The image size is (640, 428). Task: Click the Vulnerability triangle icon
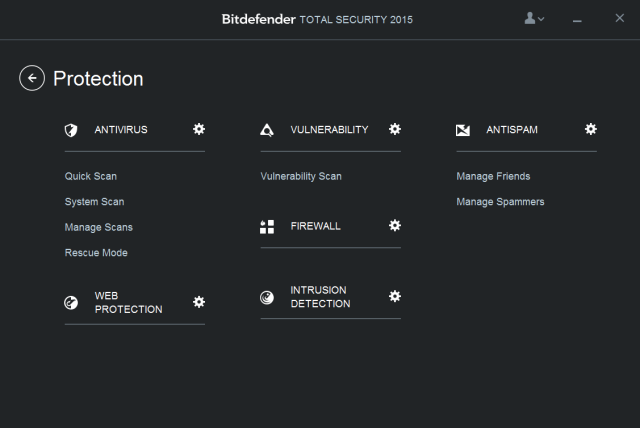click(267, 130)
